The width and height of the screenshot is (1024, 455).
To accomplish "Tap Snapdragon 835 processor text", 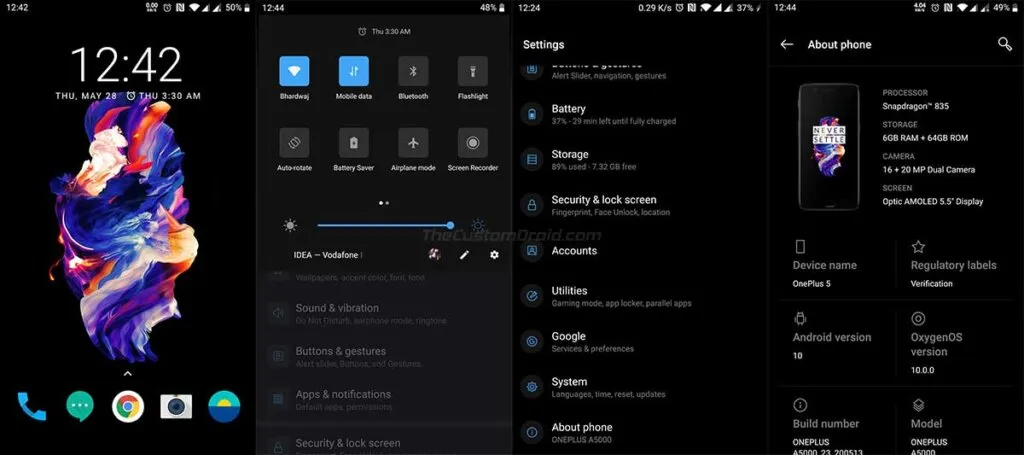I will [916, 106].
